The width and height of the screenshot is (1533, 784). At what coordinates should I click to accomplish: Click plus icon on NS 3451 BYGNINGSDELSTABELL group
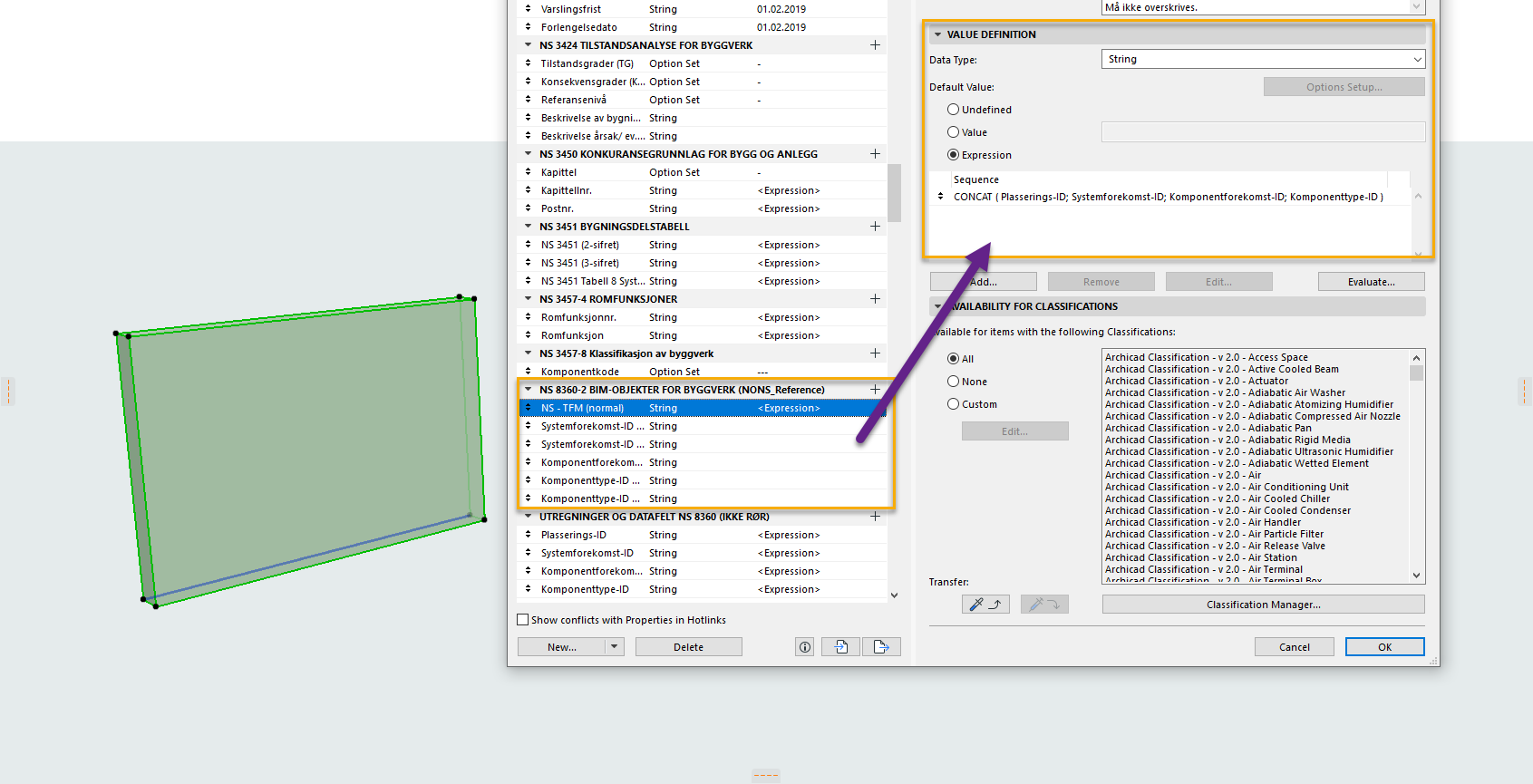pos(875,227)
